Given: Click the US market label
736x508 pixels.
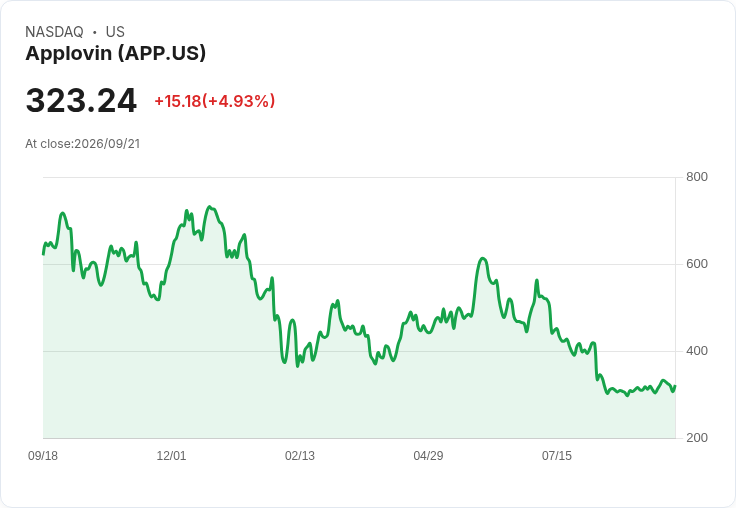Looking at the screenshot, I should 115,32.
